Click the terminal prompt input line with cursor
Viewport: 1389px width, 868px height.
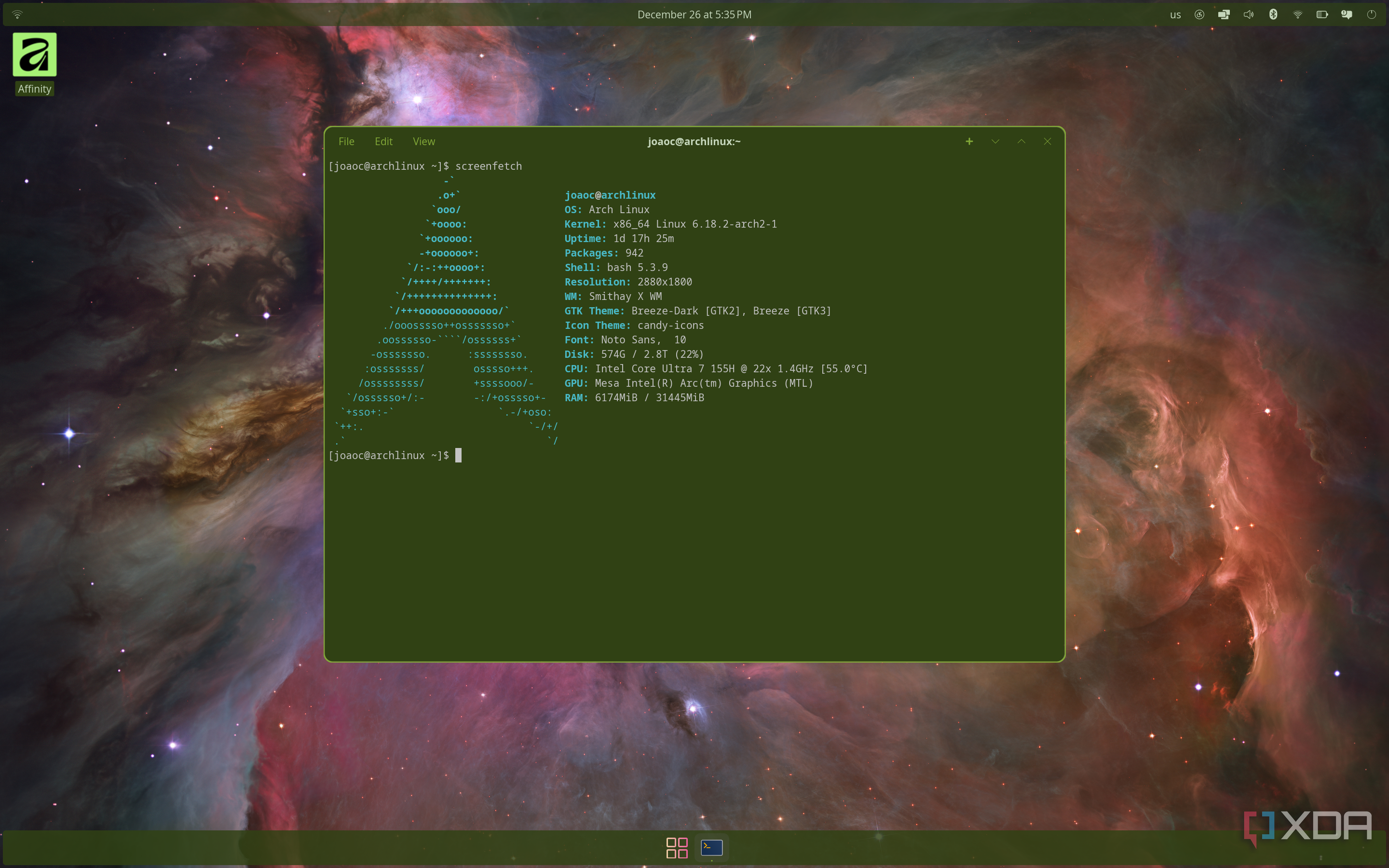point(395,455)
